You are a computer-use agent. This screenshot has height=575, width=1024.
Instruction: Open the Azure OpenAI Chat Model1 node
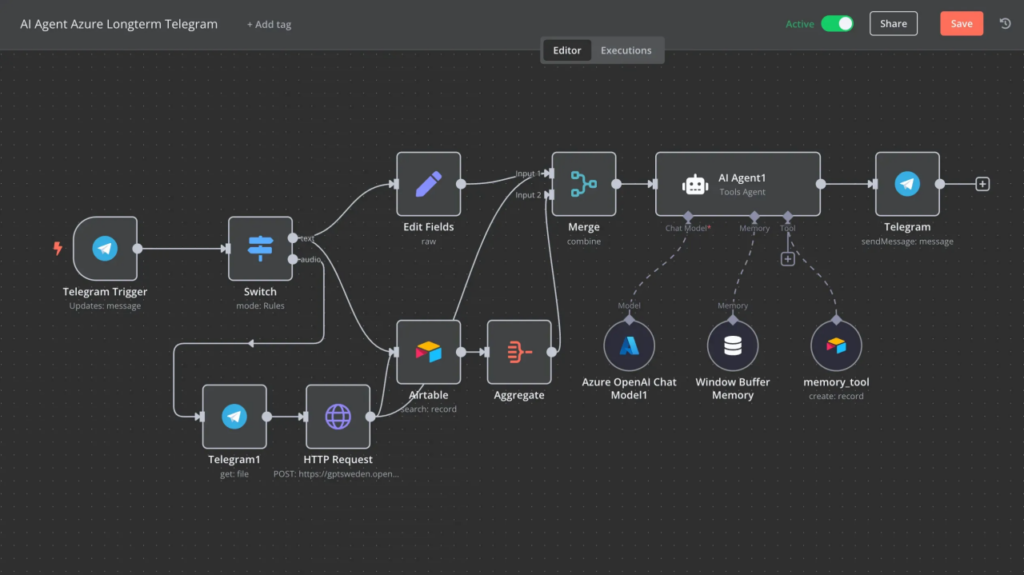click(629, 346)
